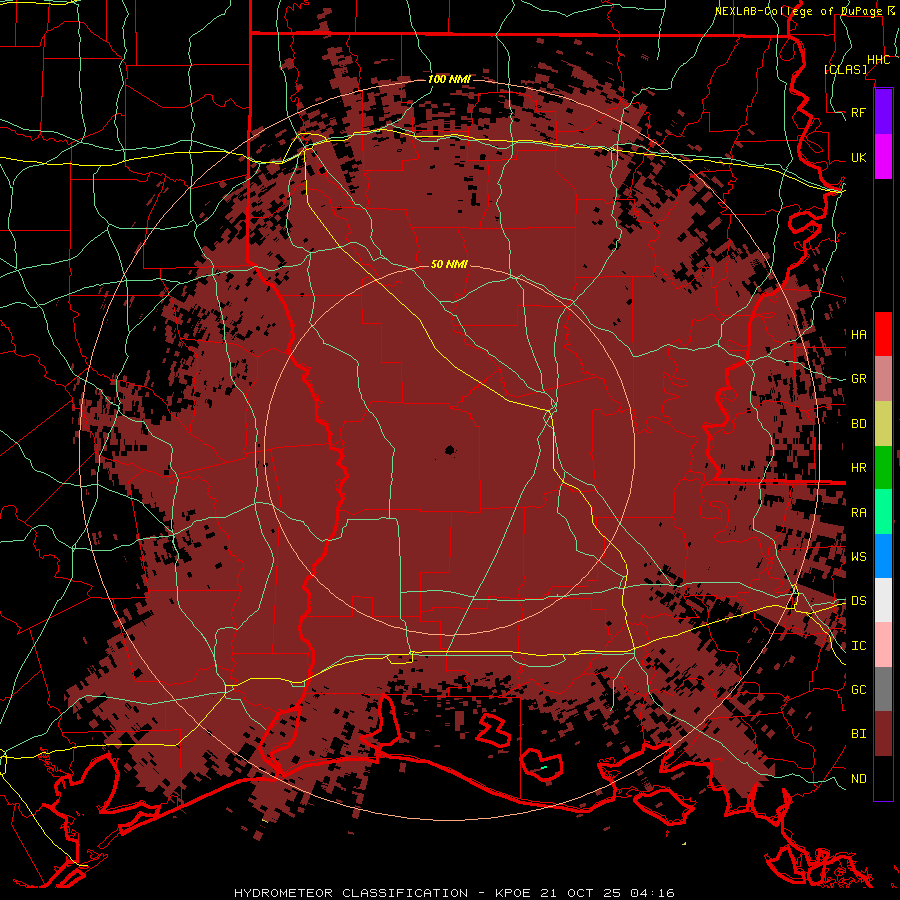Click the radar site dot at center
Screen dimensions: 900x900
pos(450,451)
